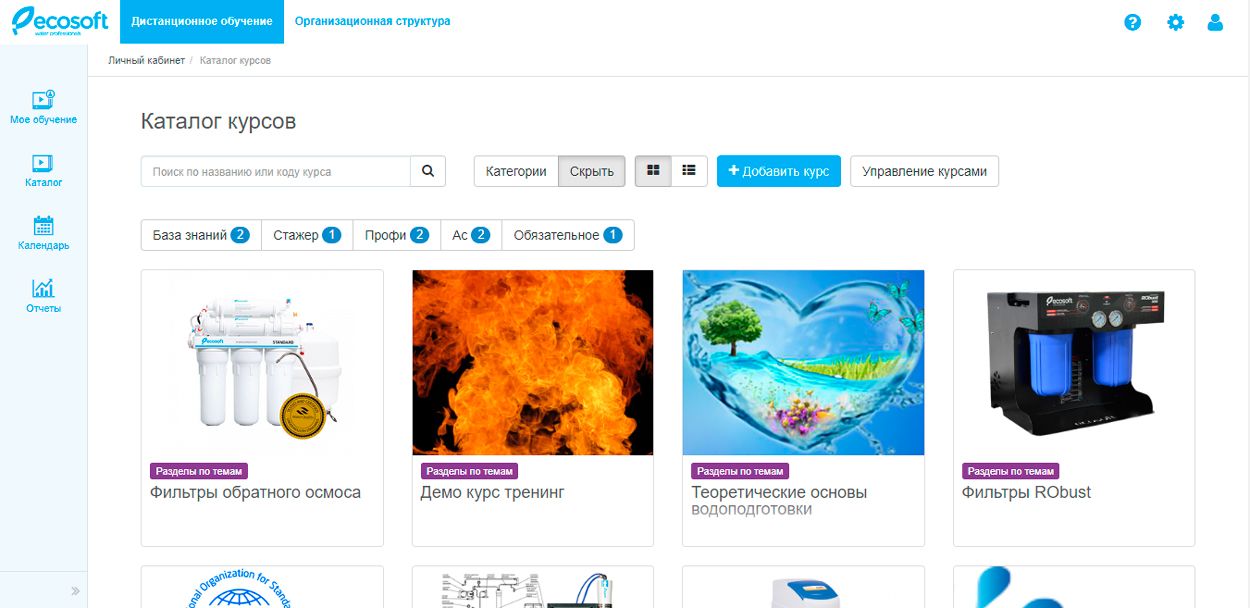Open the Фильтры RObust course image
The width and height of the screenshot is (1250, 608).
(1074, 363)
